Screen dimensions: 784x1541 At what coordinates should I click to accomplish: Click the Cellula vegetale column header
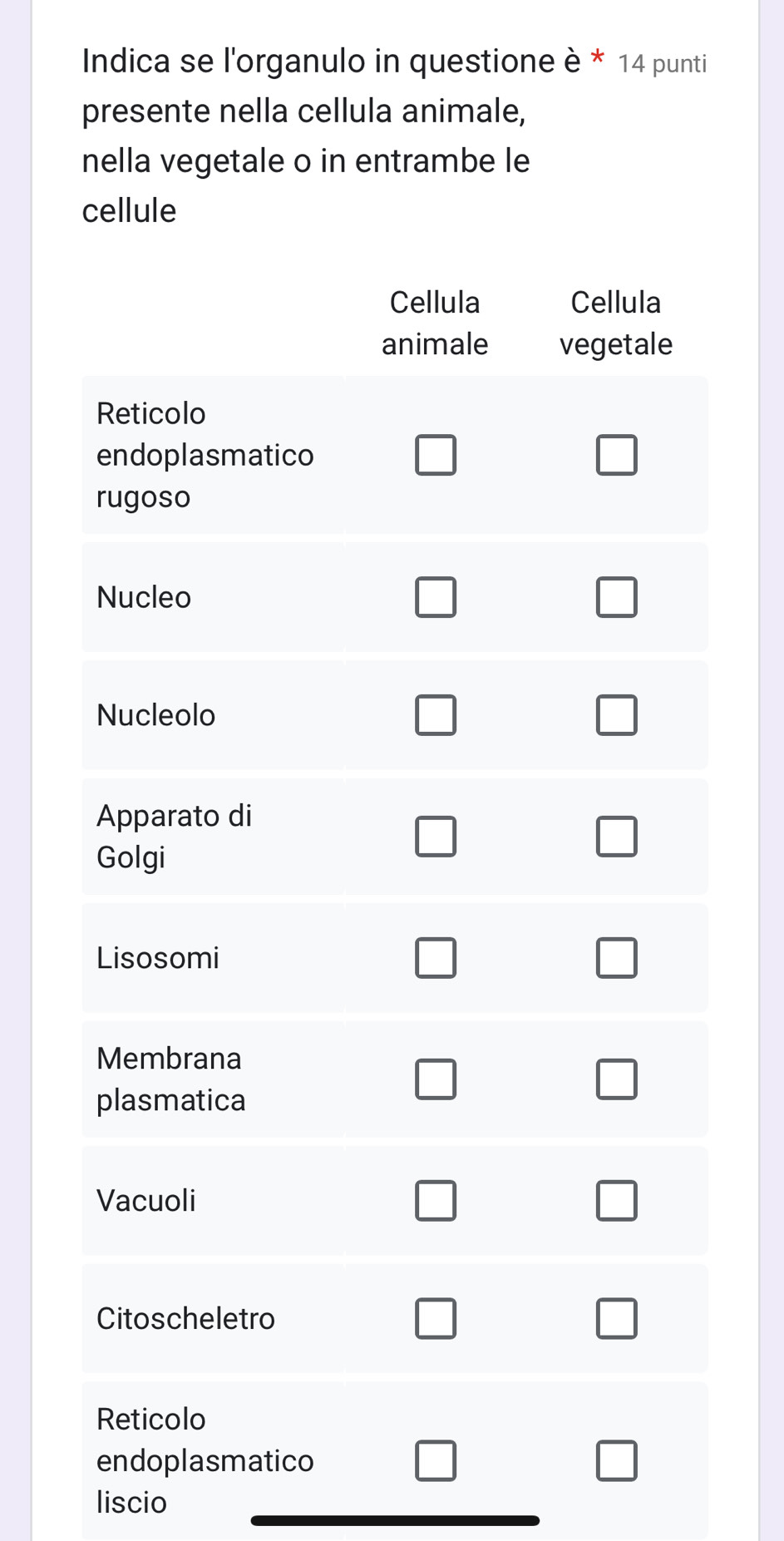[615, 323]
